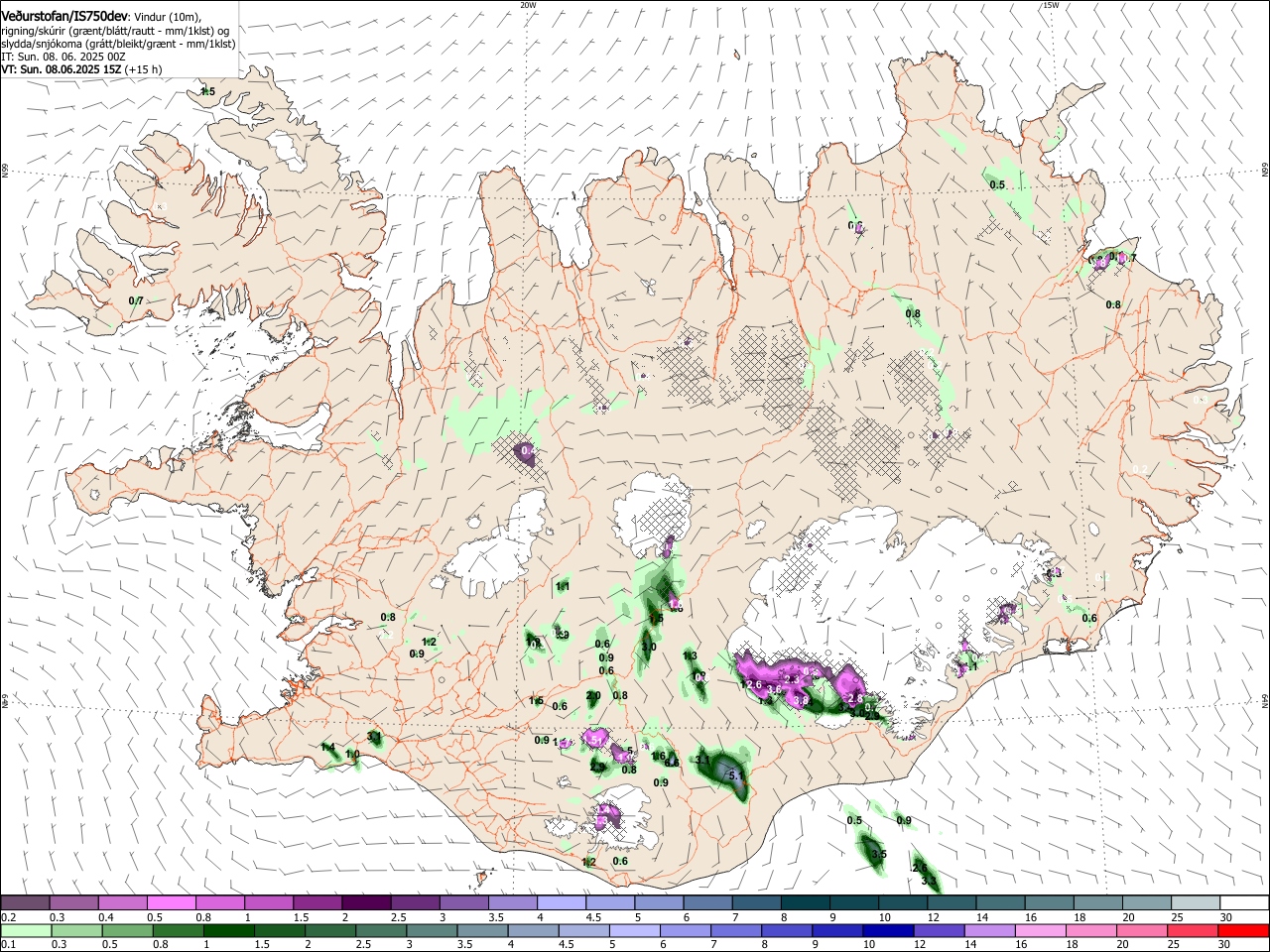Image resolution: width=1270 pixels, height=952 pixels.
Task: Pick the palest green 0.1 rain swatch
Action: point(27,930)
